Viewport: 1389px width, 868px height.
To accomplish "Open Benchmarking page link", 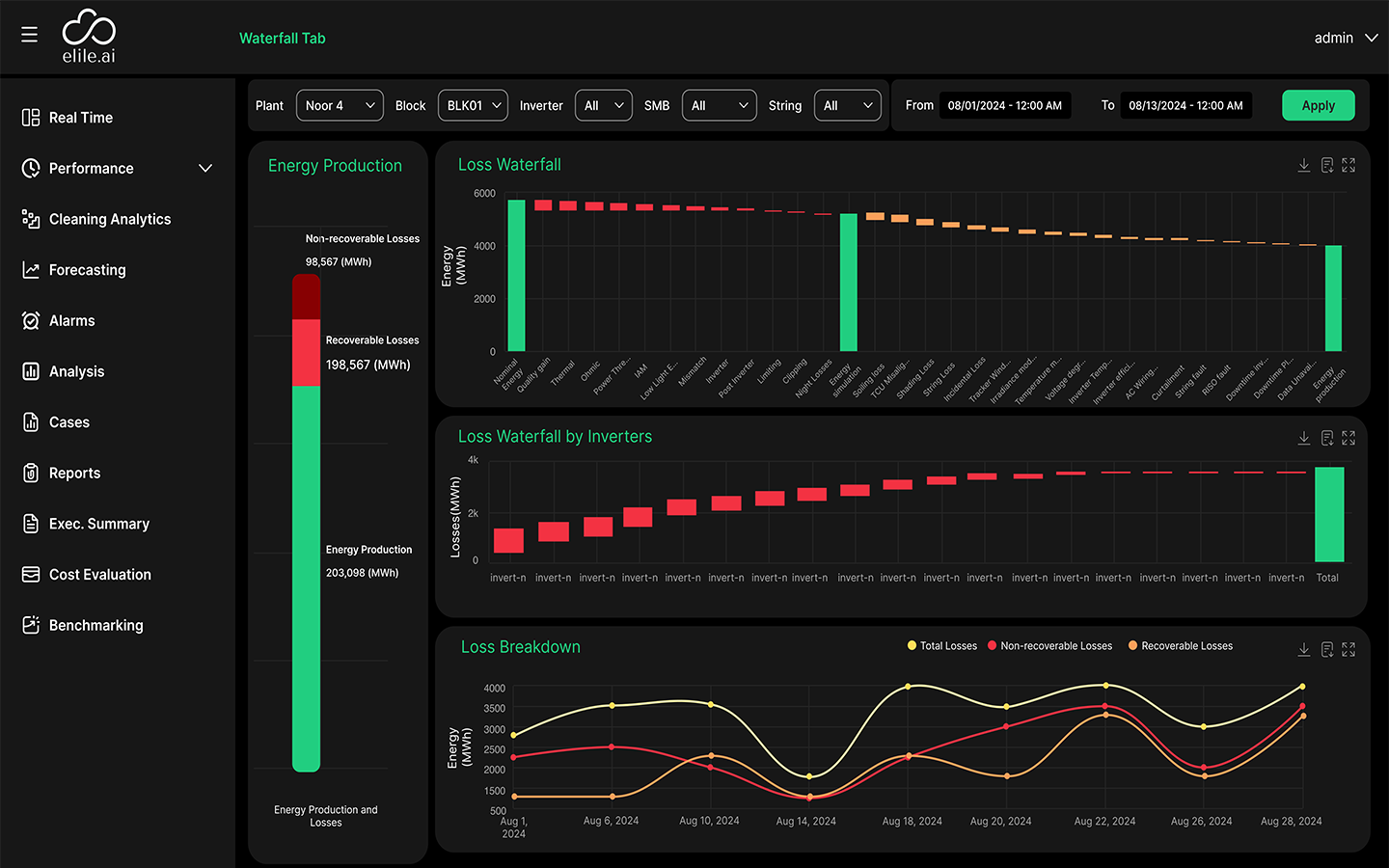I will pos(96,625).
